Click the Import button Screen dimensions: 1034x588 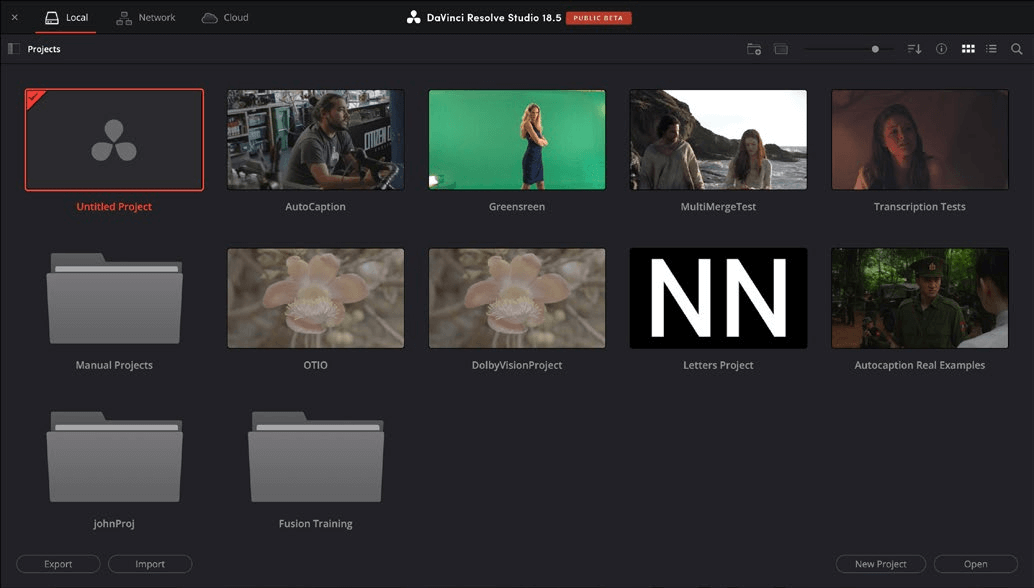point(150,564)
